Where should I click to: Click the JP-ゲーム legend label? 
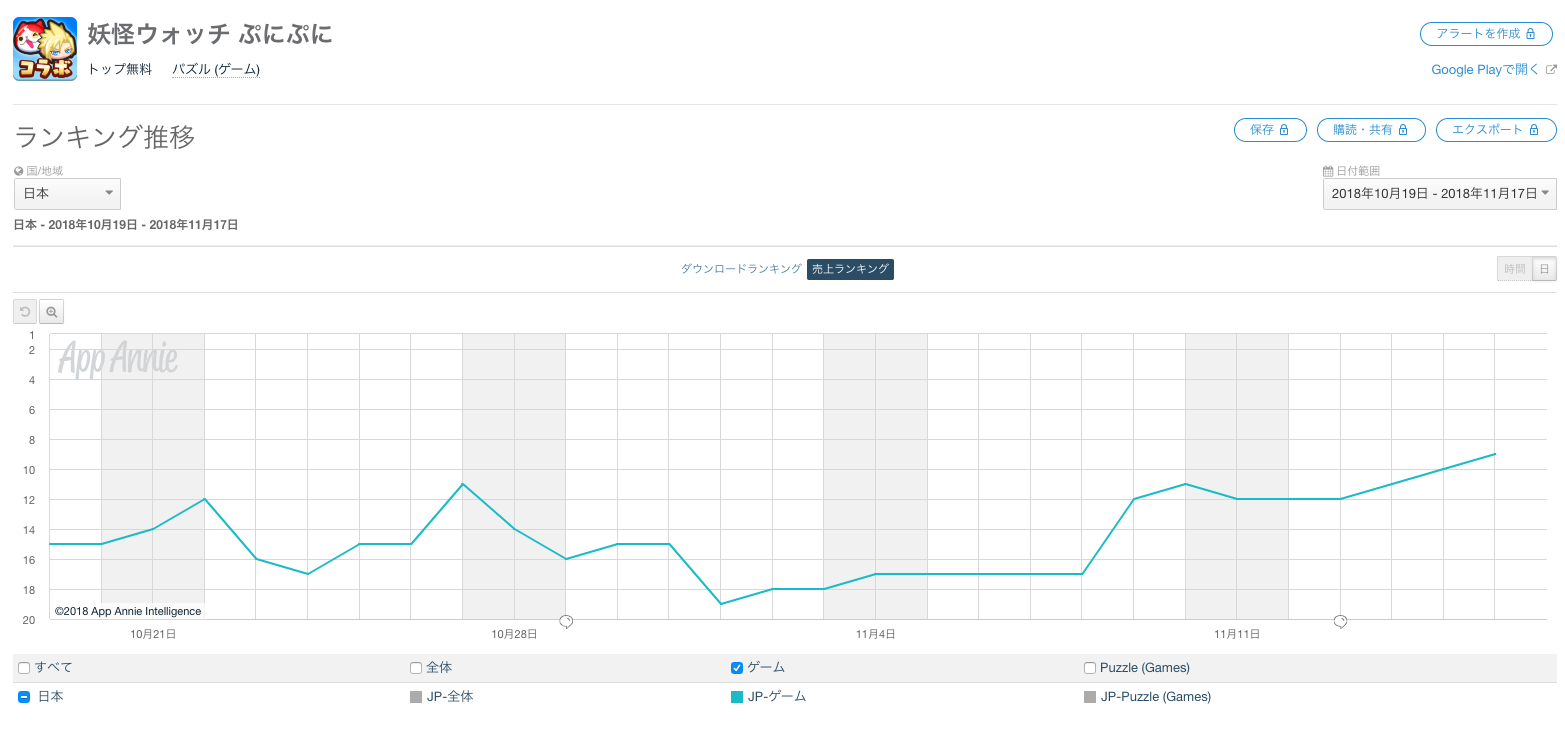(777, 697)
